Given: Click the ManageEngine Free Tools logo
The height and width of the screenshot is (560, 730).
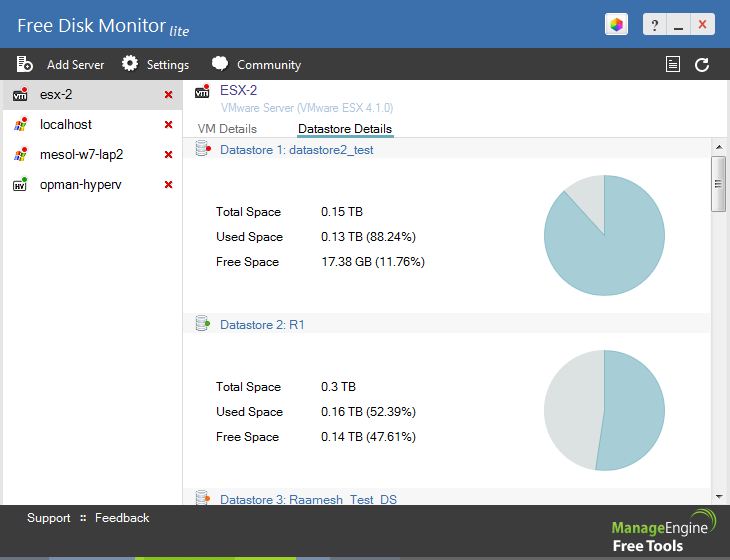Looking at the screenshot, I should point(663,531).
